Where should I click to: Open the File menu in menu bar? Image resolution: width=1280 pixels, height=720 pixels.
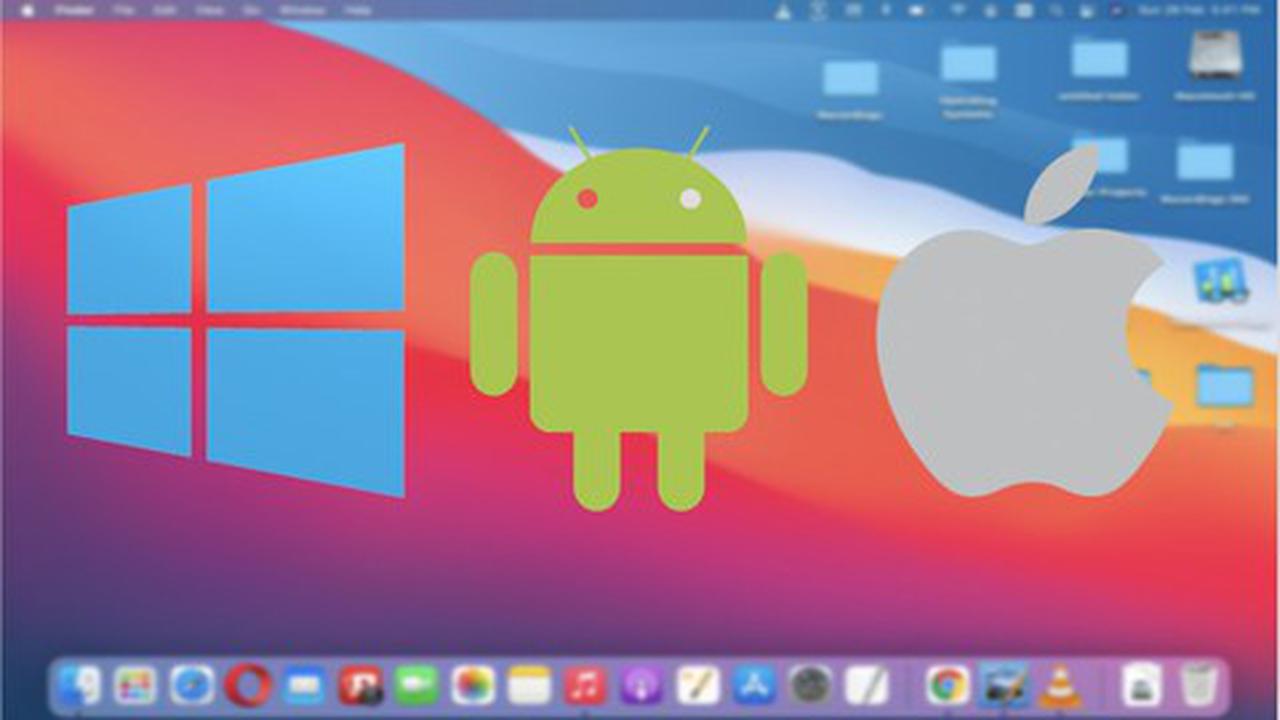point(124,10)
